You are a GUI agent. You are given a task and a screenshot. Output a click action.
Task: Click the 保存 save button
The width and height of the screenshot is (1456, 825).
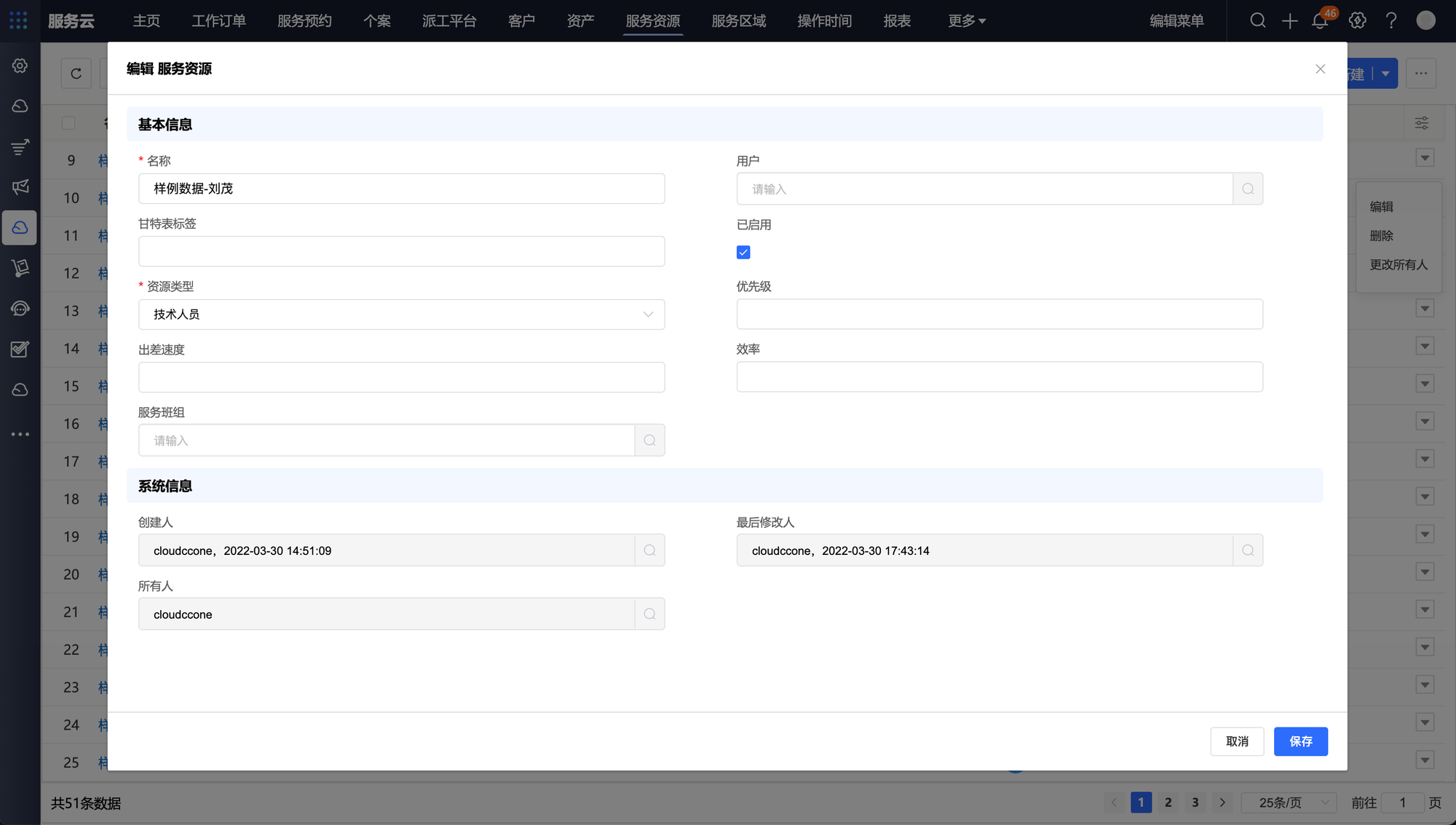pyautogui.click(x=1300, y=741)
